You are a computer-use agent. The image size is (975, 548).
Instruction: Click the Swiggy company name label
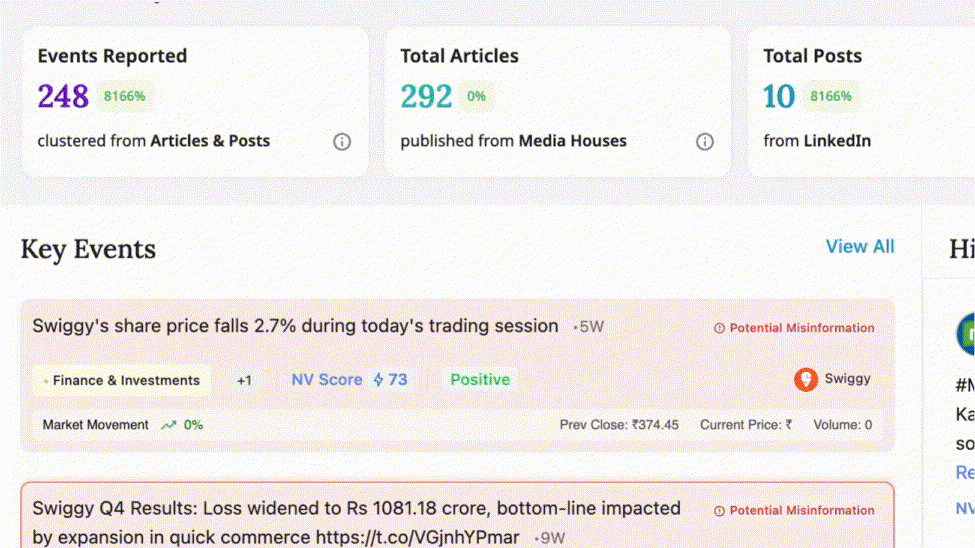pyautogui.click(x=847, y=379)
